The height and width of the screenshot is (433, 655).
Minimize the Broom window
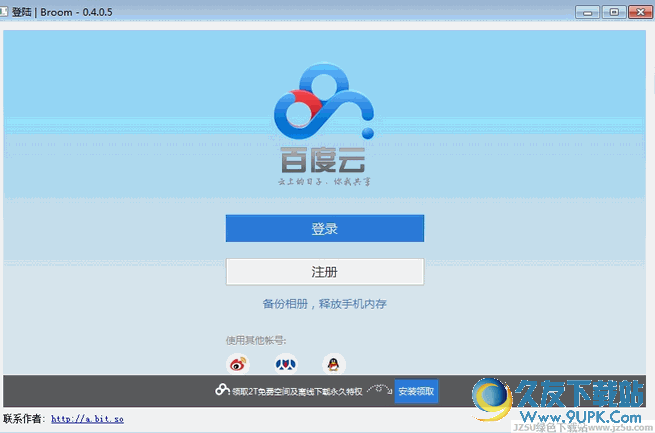tap(587, 13)
